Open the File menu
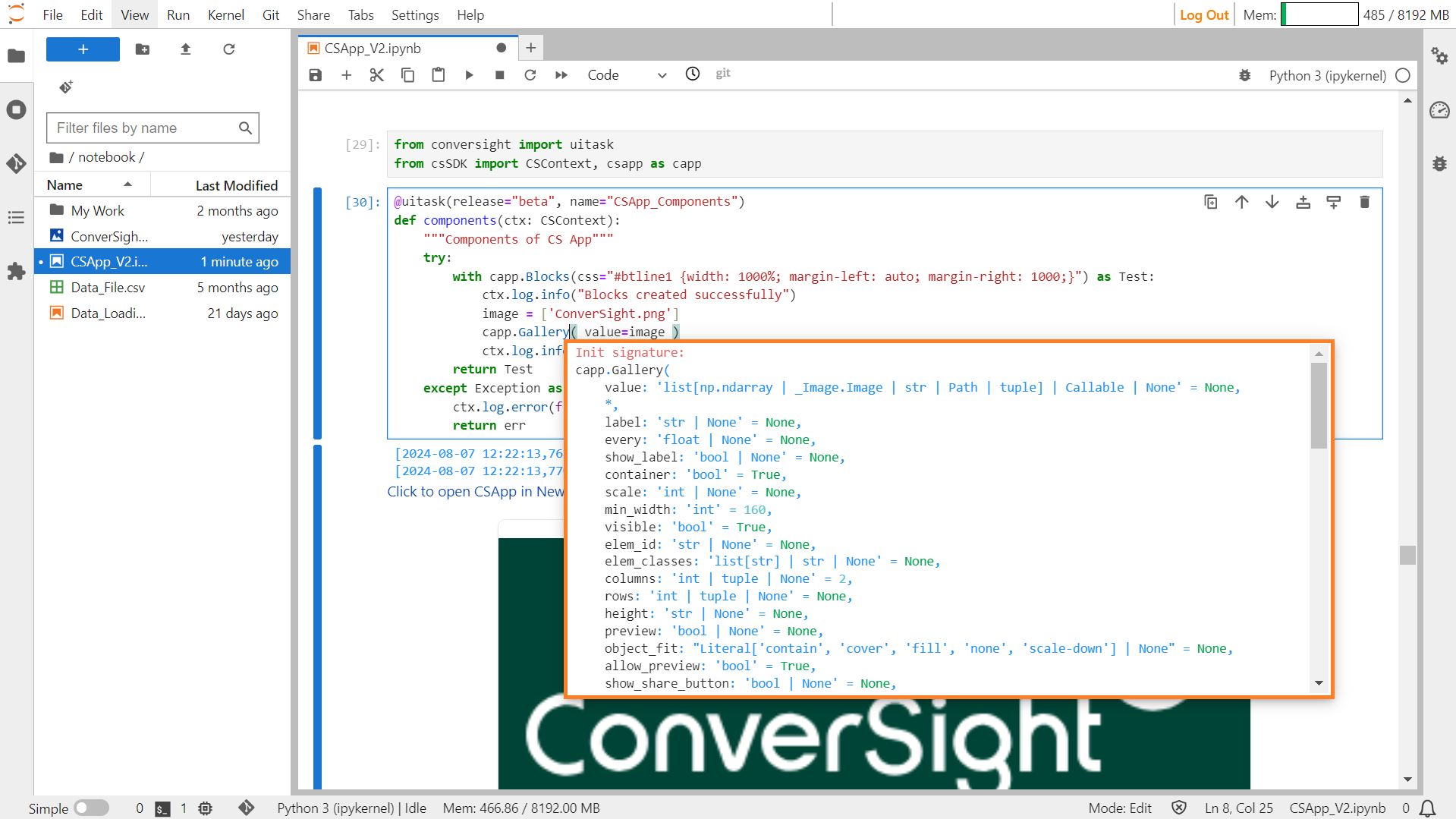 point(52,14)
